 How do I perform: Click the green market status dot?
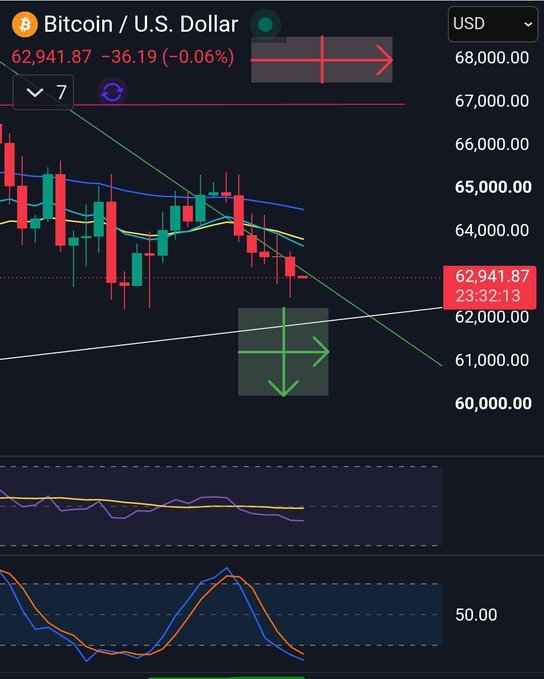point(266,25)
